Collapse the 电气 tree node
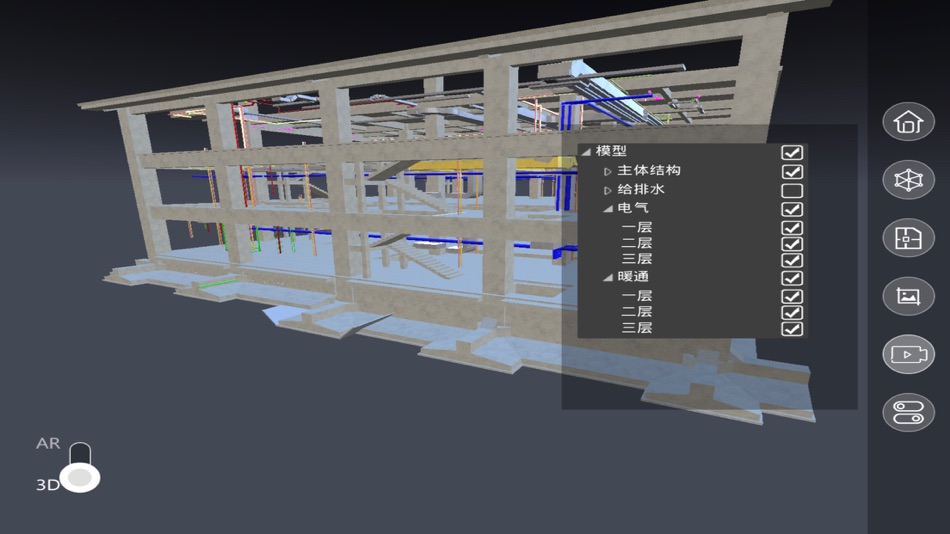Screen dimensions: 950x534 pos(608,209)
